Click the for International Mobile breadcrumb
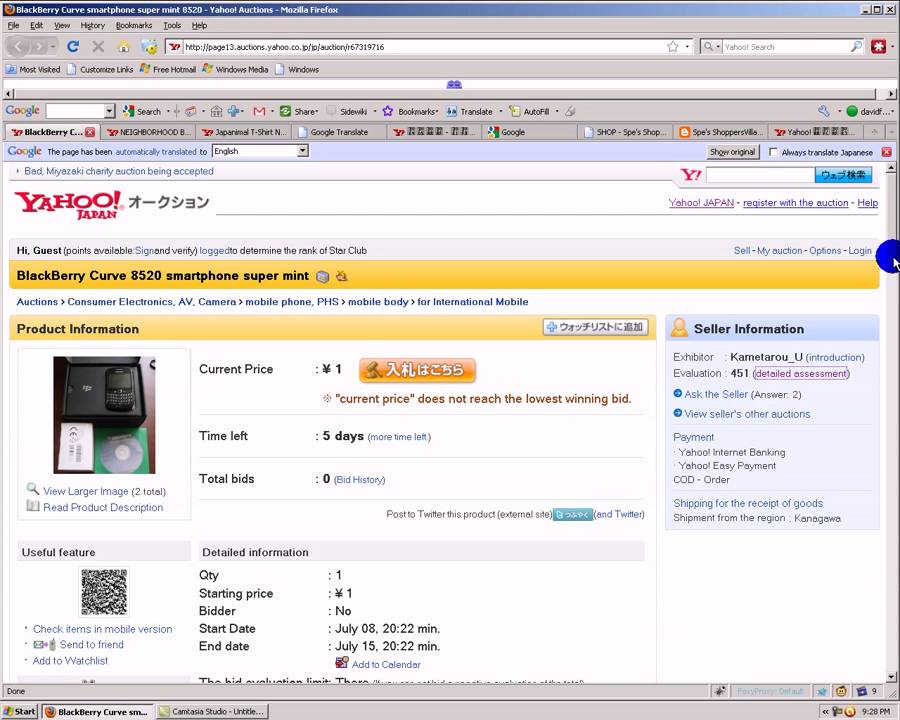900x720 pixels. pyautogui.click(x=472, y=302)
